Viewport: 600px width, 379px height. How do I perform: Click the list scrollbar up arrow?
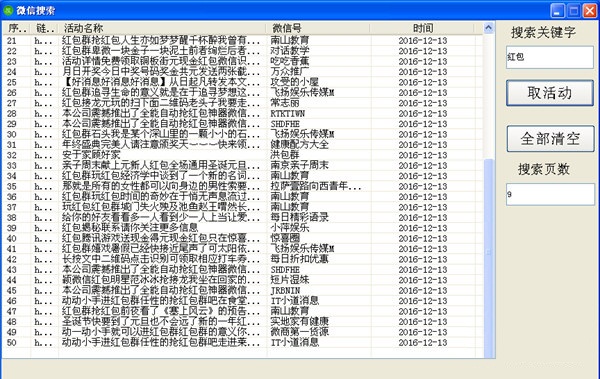(488, 28)
